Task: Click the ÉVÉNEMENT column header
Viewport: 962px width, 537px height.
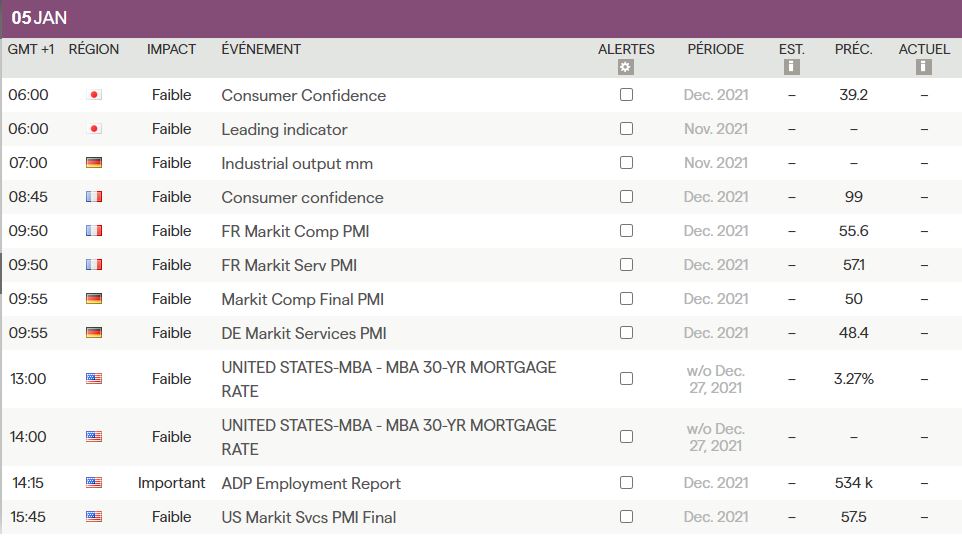Action: tap(261, 49)
